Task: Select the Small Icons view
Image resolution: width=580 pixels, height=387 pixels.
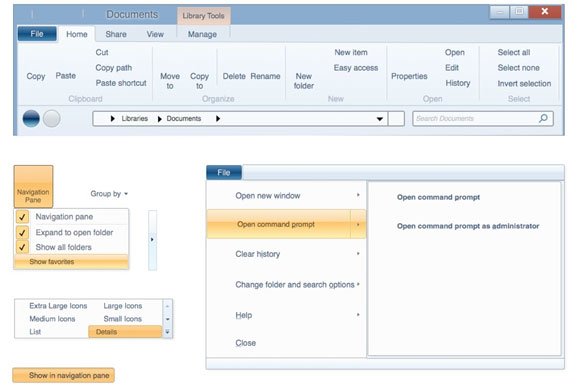Action: [x=122, y=319]
